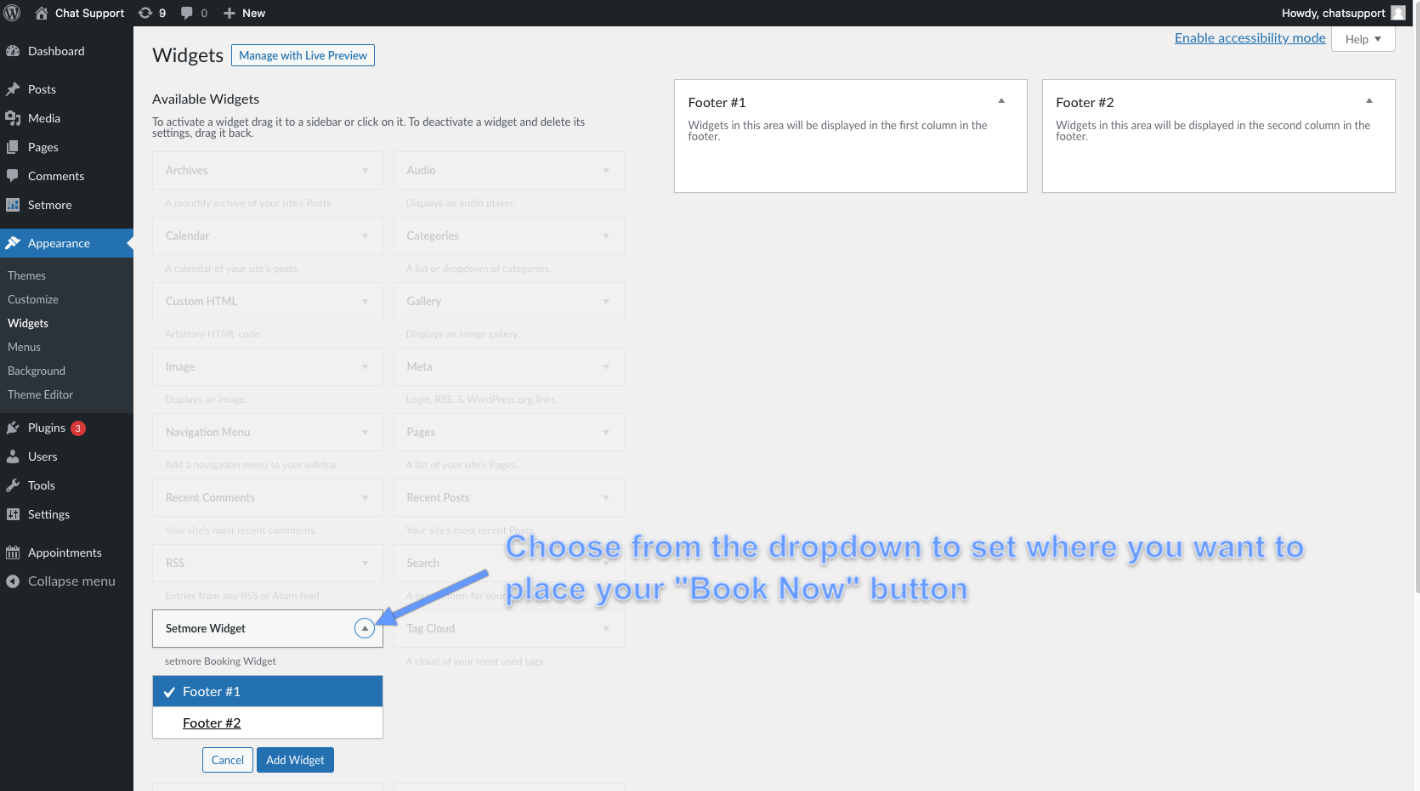Click the Footer #2 area title
The width and height of the screenshot is (1420, 791).
tap(1085, 102)
